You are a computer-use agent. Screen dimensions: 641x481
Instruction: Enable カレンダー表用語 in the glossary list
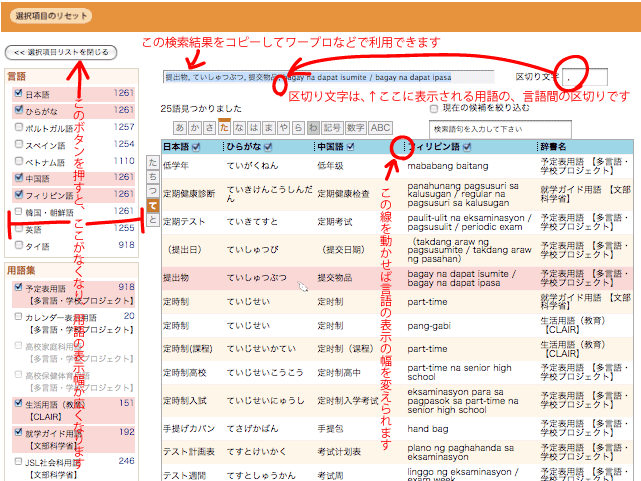[x=18, y=316]
